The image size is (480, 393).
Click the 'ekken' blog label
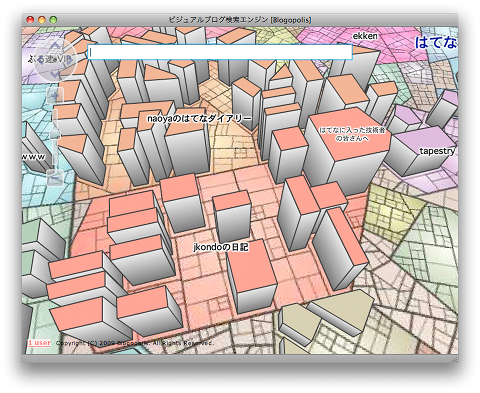pos(365,36)
